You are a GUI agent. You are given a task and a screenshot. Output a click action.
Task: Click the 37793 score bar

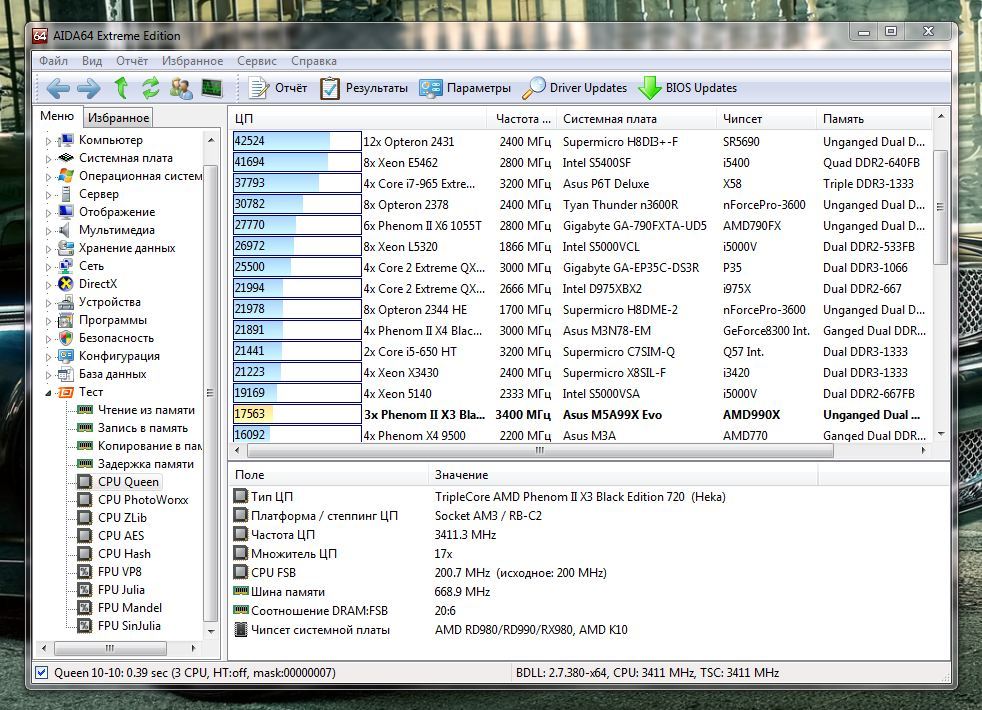pyautogui.click(x=297, y=183)
